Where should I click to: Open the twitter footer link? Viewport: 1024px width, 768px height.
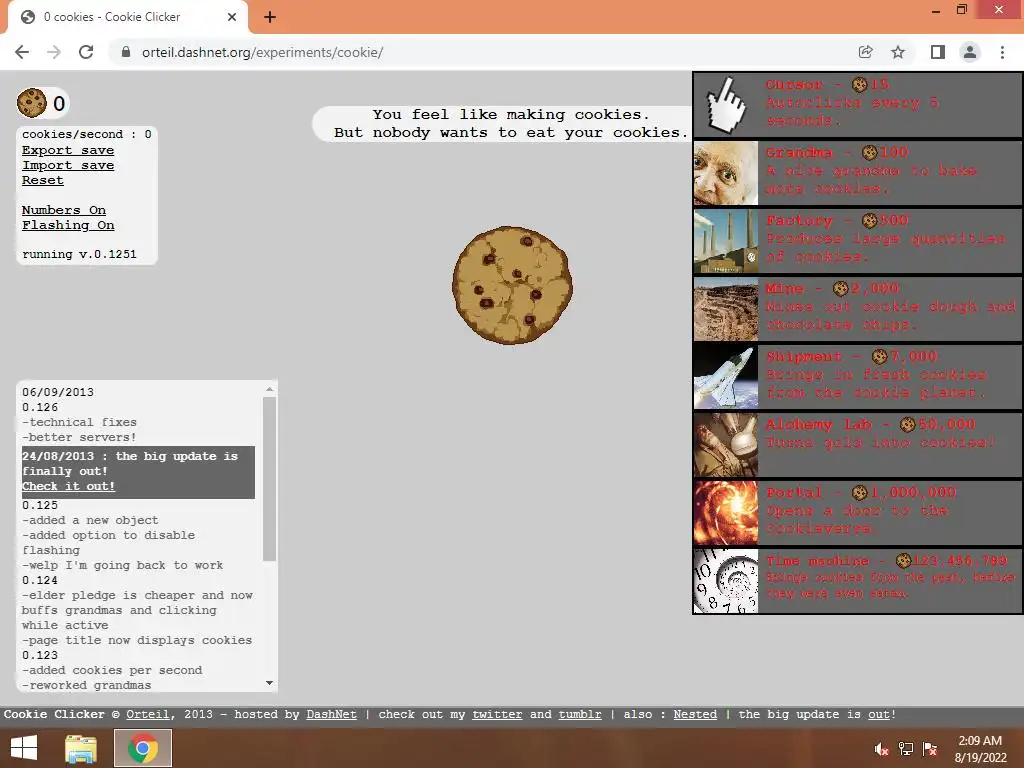pyautogui.click(x=497, y=714)
